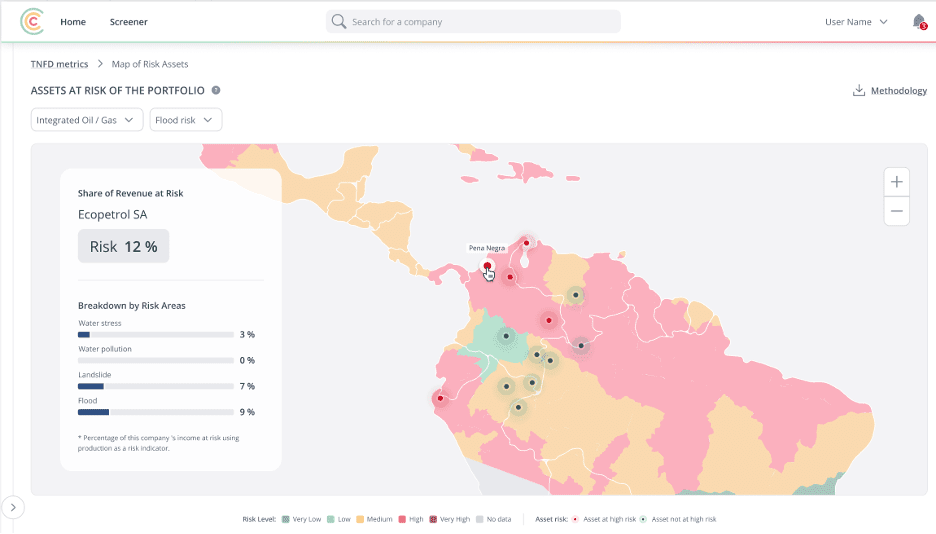This screenshot has height=534, width=936.
Task: Zoom in on the map
Action: (x=897, y=182)
